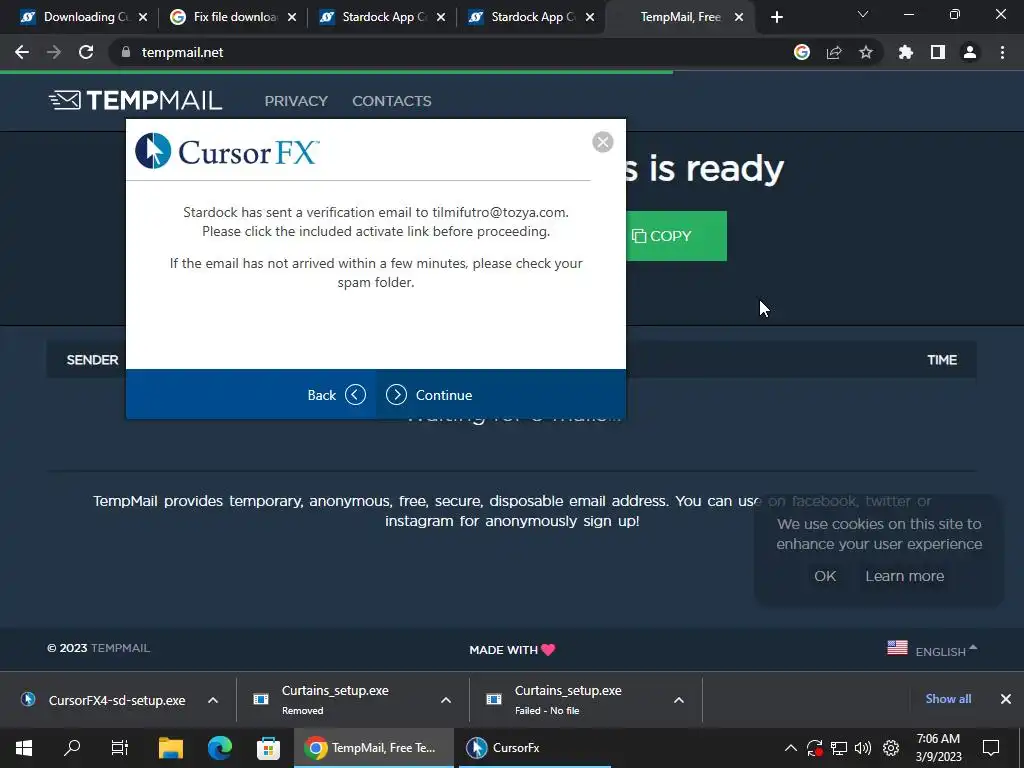
Task: Click the settings gear tray icon
Action: point(891,748)
